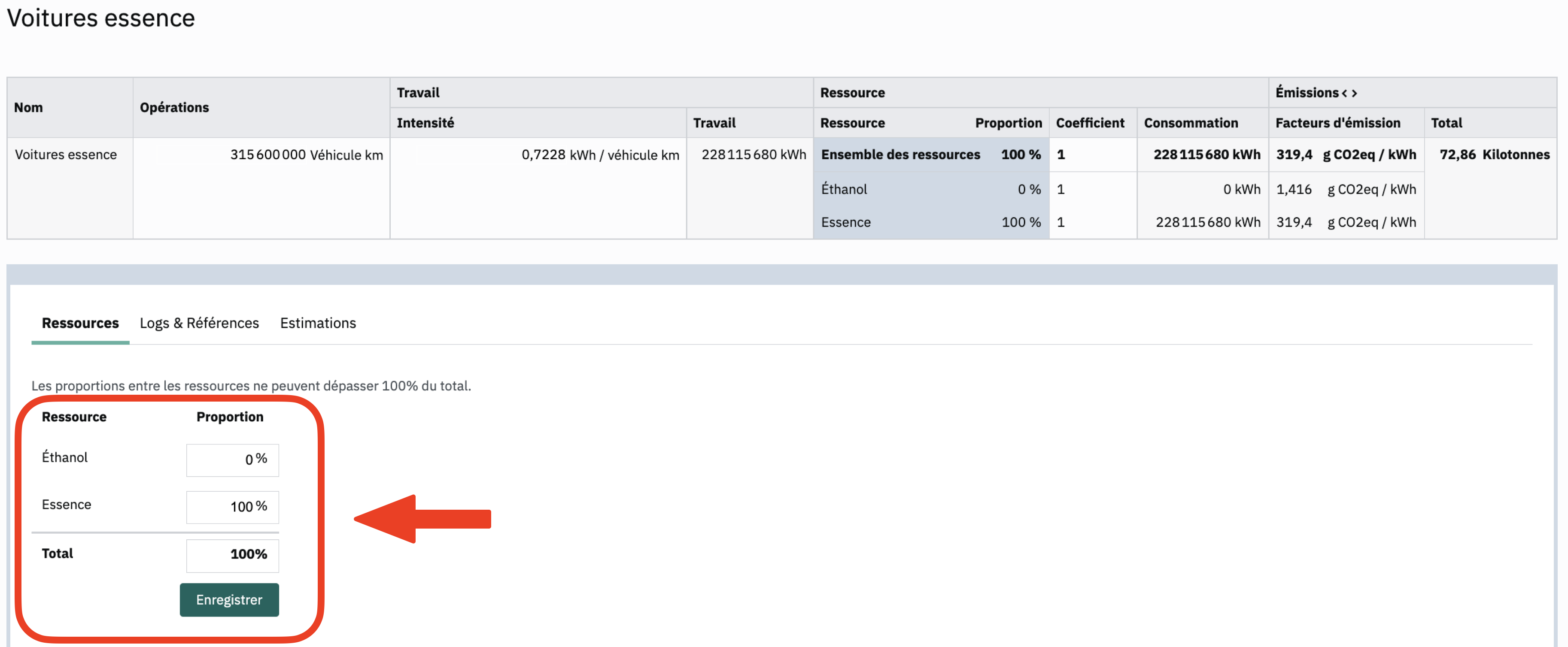The image size is (1568, 647).
Task: Click the Essence 100 % proportion table cell
Action: 1021,222
